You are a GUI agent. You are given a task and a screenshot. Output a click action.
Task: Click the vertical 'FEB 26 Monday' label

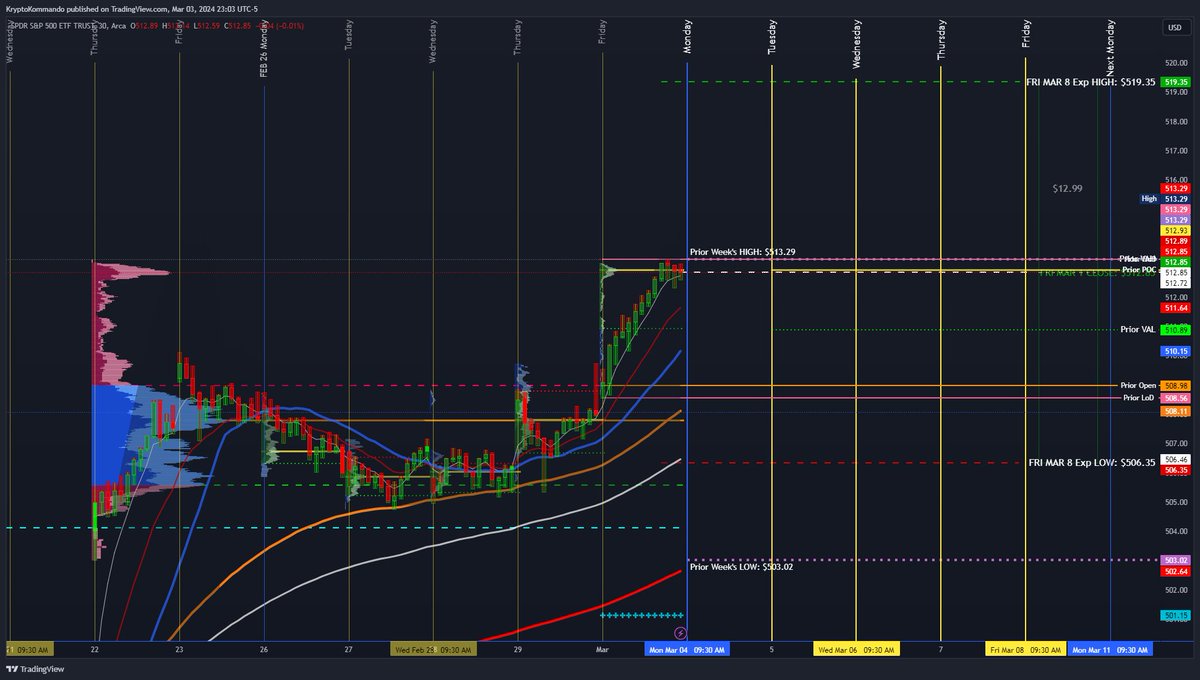point(264,49)
